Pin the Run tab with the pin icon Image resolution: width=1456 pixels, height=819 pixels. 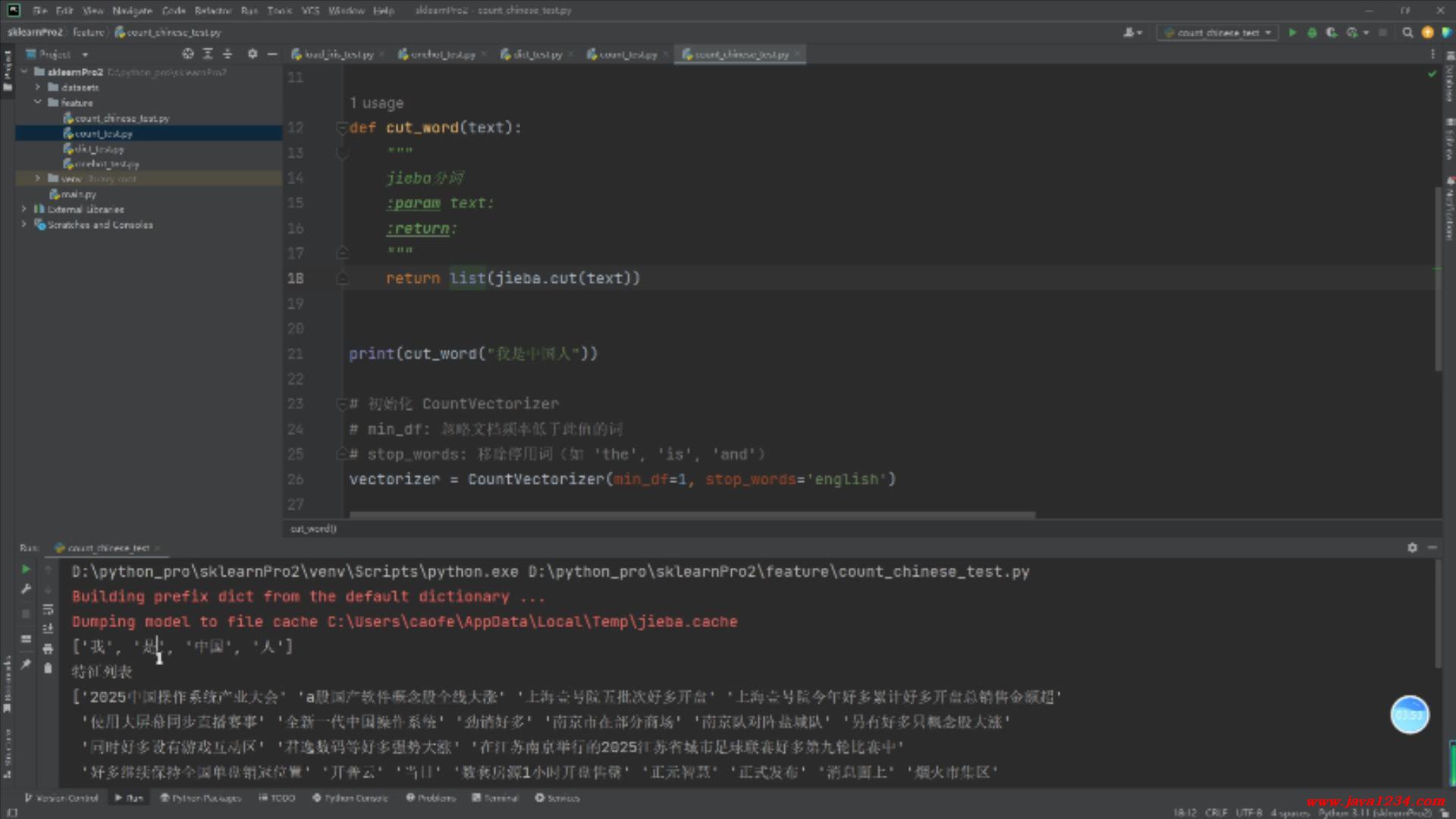pyautogui.click(x=26, y=664)
